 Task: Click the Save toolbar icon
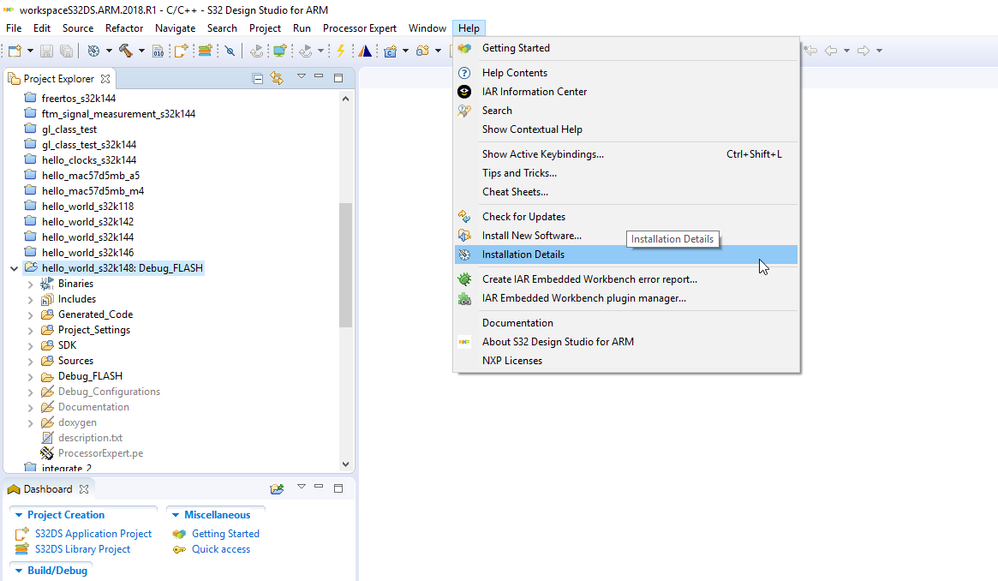point(46,51)
